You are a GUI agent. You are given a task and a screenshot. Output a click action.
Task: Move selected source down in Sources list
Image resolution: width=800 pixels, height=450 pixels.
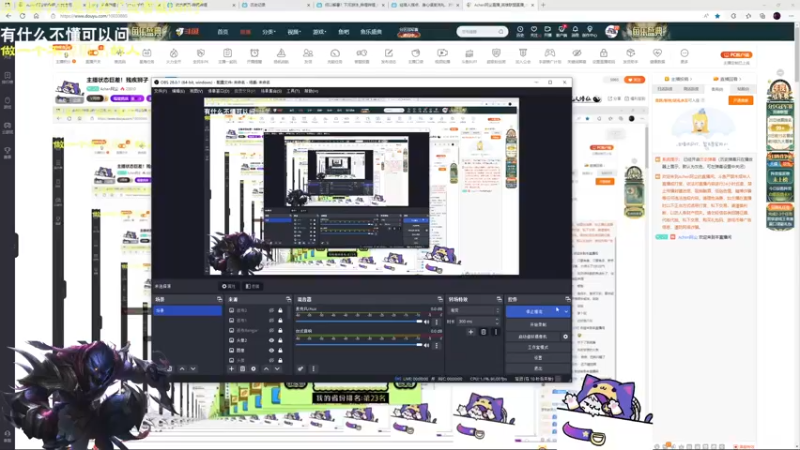pos(277,368)
